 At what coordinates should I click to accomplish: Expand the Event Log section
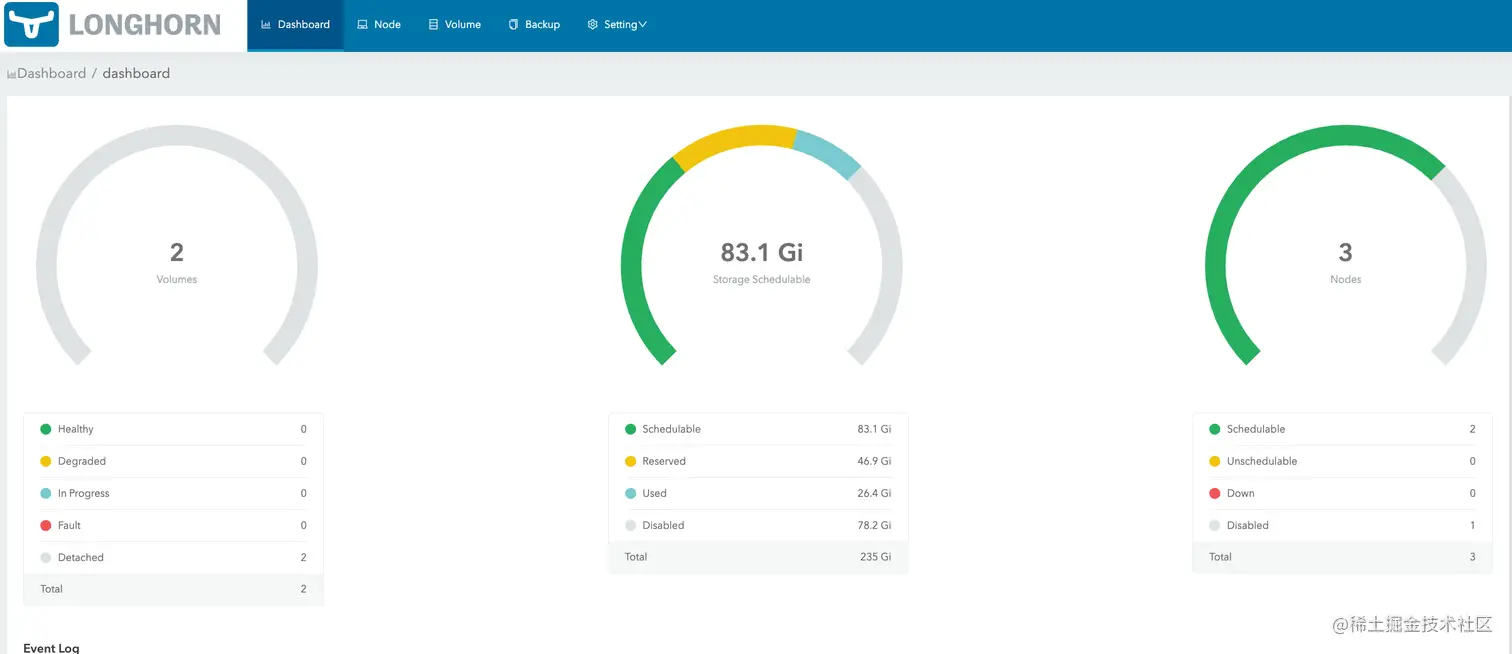[50, 647]
